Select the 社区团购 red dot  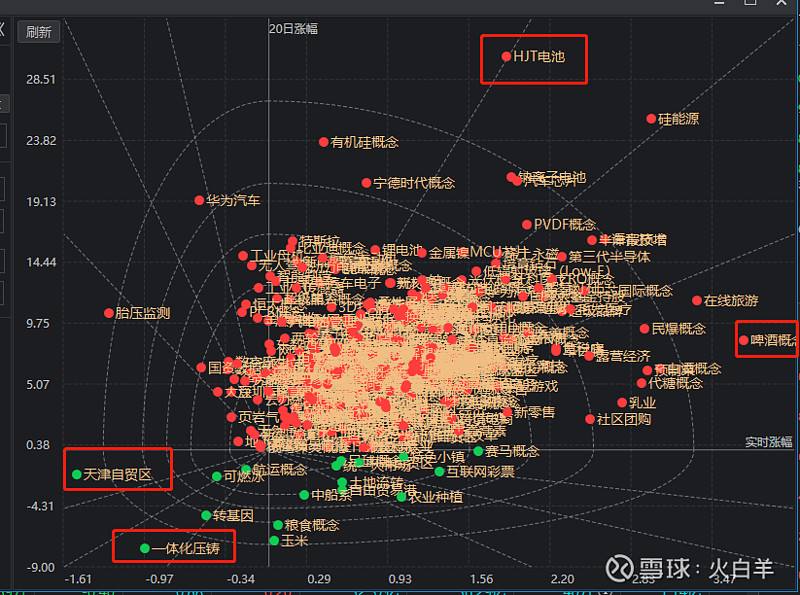click(590, 419)
